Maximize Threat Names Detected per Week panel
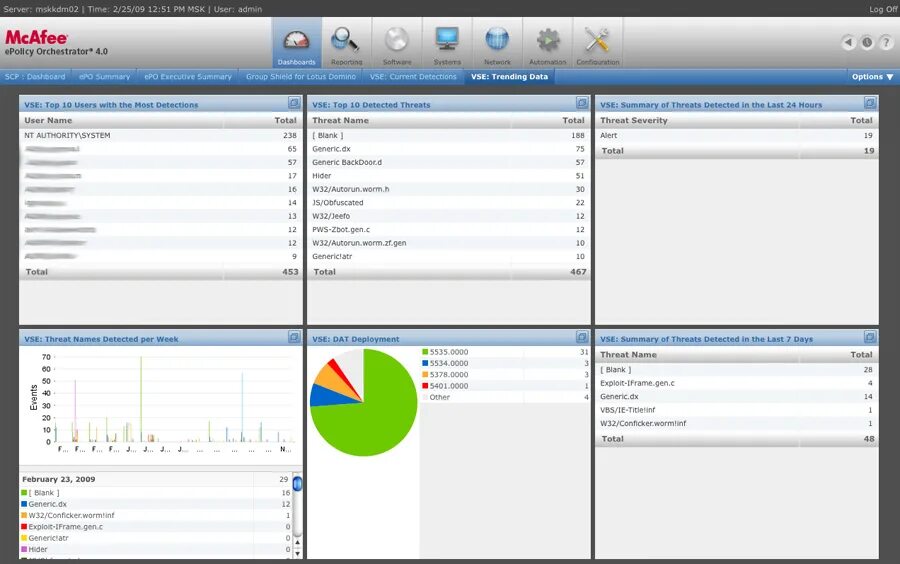Image resolution: width=900 pixels, height=564 pixels. tap(294, 337)
